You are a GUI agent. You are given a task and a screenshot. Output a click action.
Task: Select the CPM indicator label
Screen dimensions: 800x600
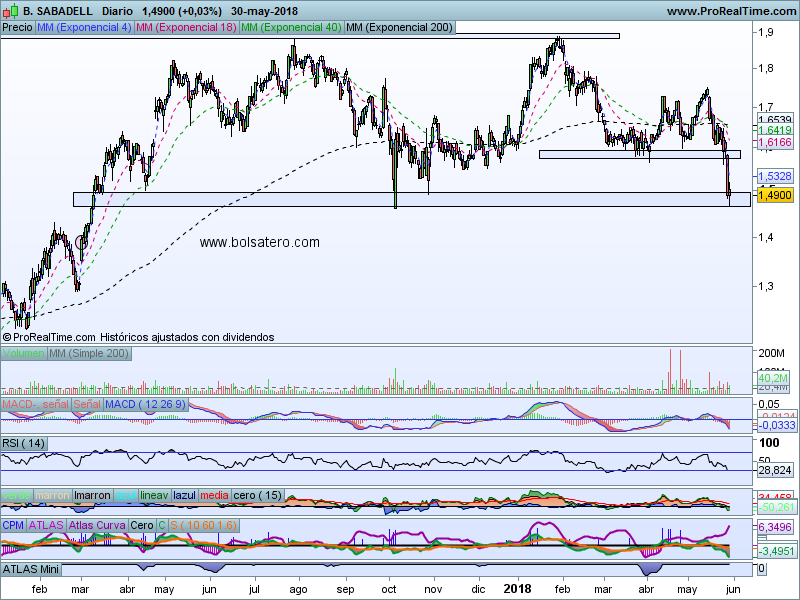(x=13, y=524)
